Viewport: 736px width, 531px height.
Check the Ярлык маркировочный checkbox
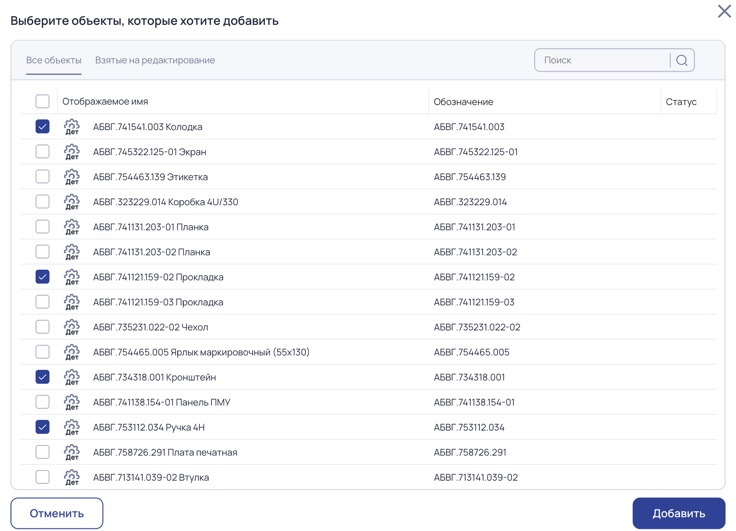coord(42,352)
